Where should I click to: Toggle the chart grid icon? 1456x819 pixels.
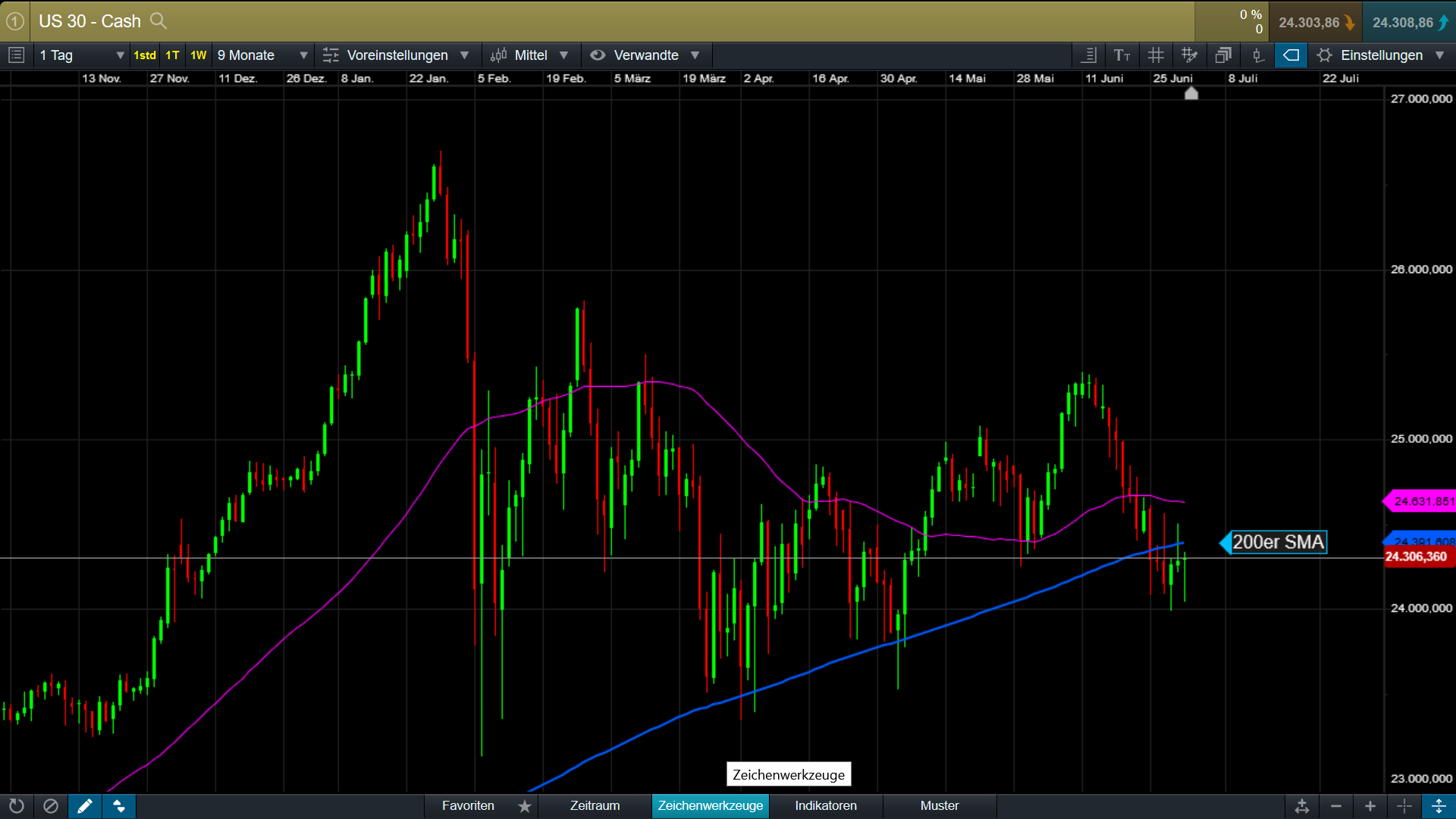[1156, 55]
